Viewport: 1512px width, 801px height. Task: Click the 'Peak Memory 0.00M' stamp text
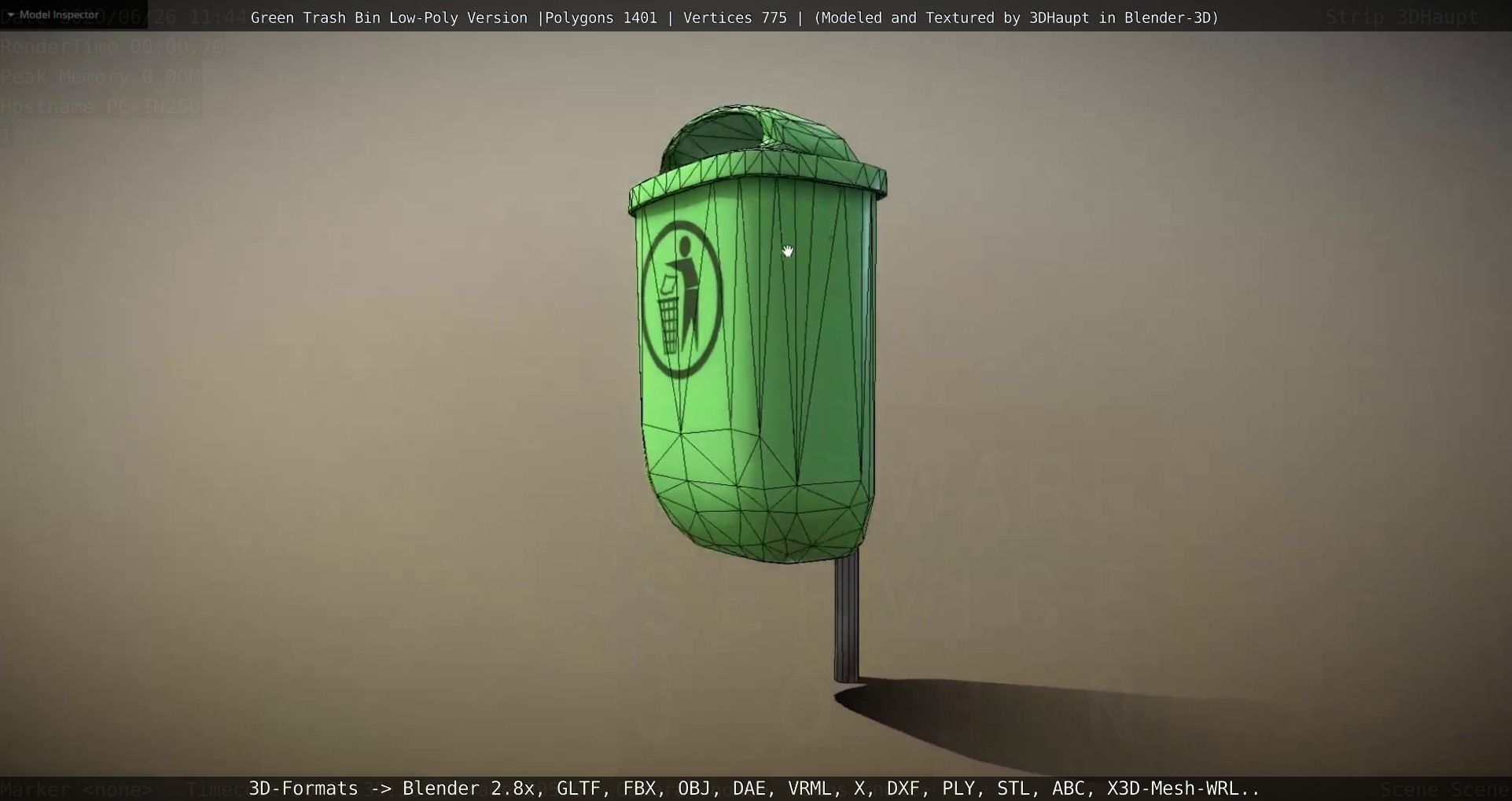101,77
